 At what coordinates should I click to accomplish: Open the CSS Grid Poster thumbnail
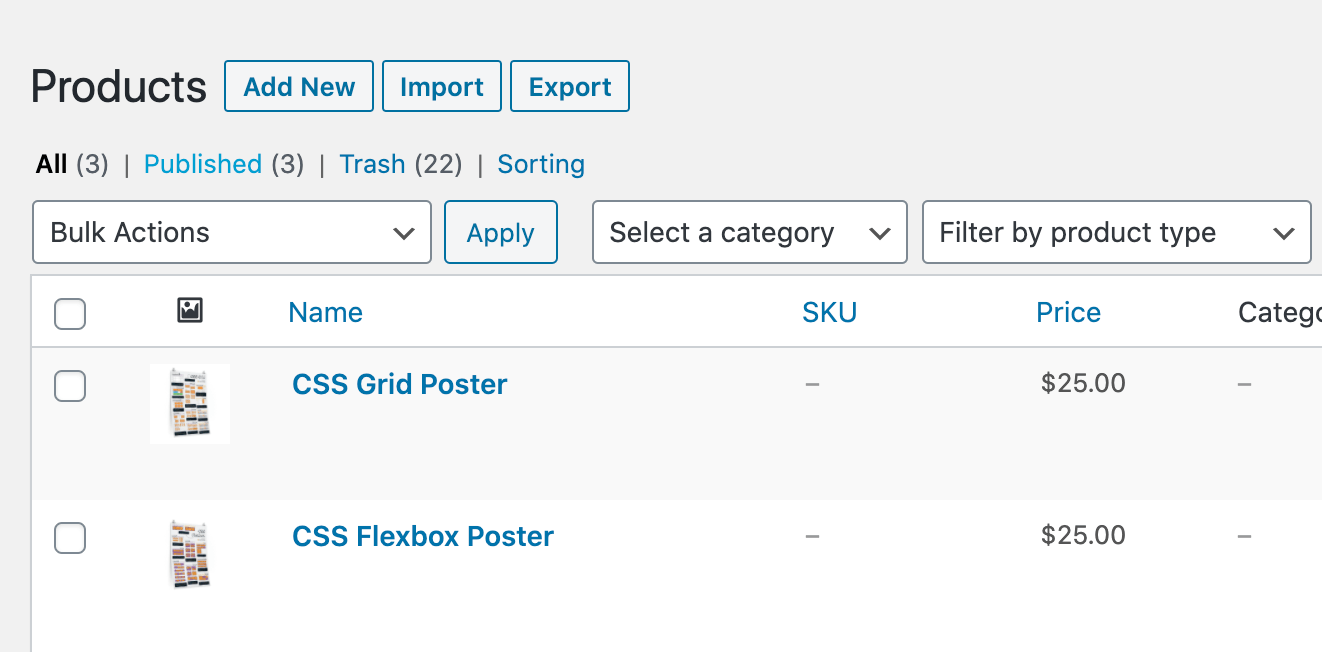[x=190, y=403]
